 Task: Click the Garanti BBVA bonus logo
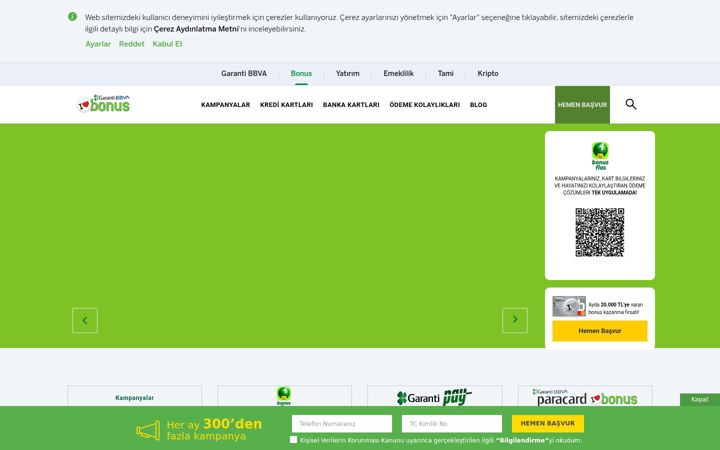click(x=104, y=104)
